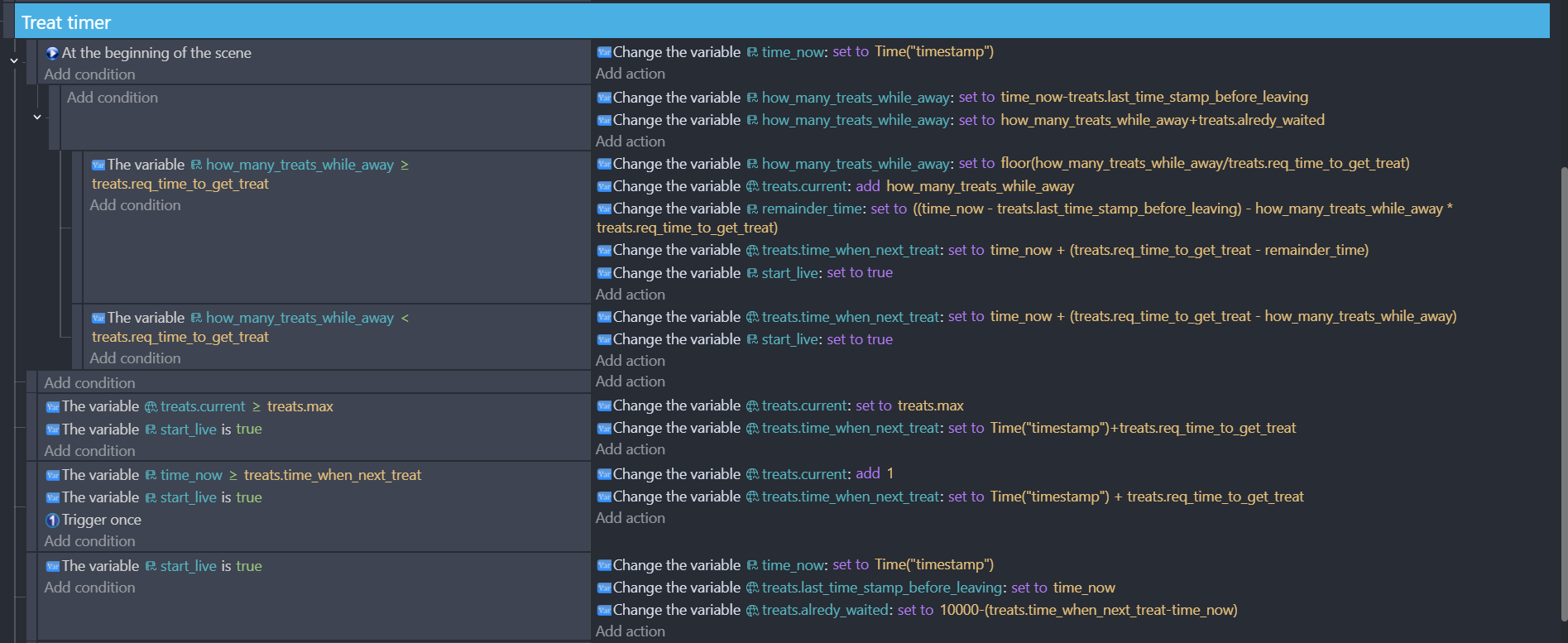The height and width of the screenshot is (643, 1568).
Task: Click the 'At the beginning of the scene' icon
Action: point(52,53)
